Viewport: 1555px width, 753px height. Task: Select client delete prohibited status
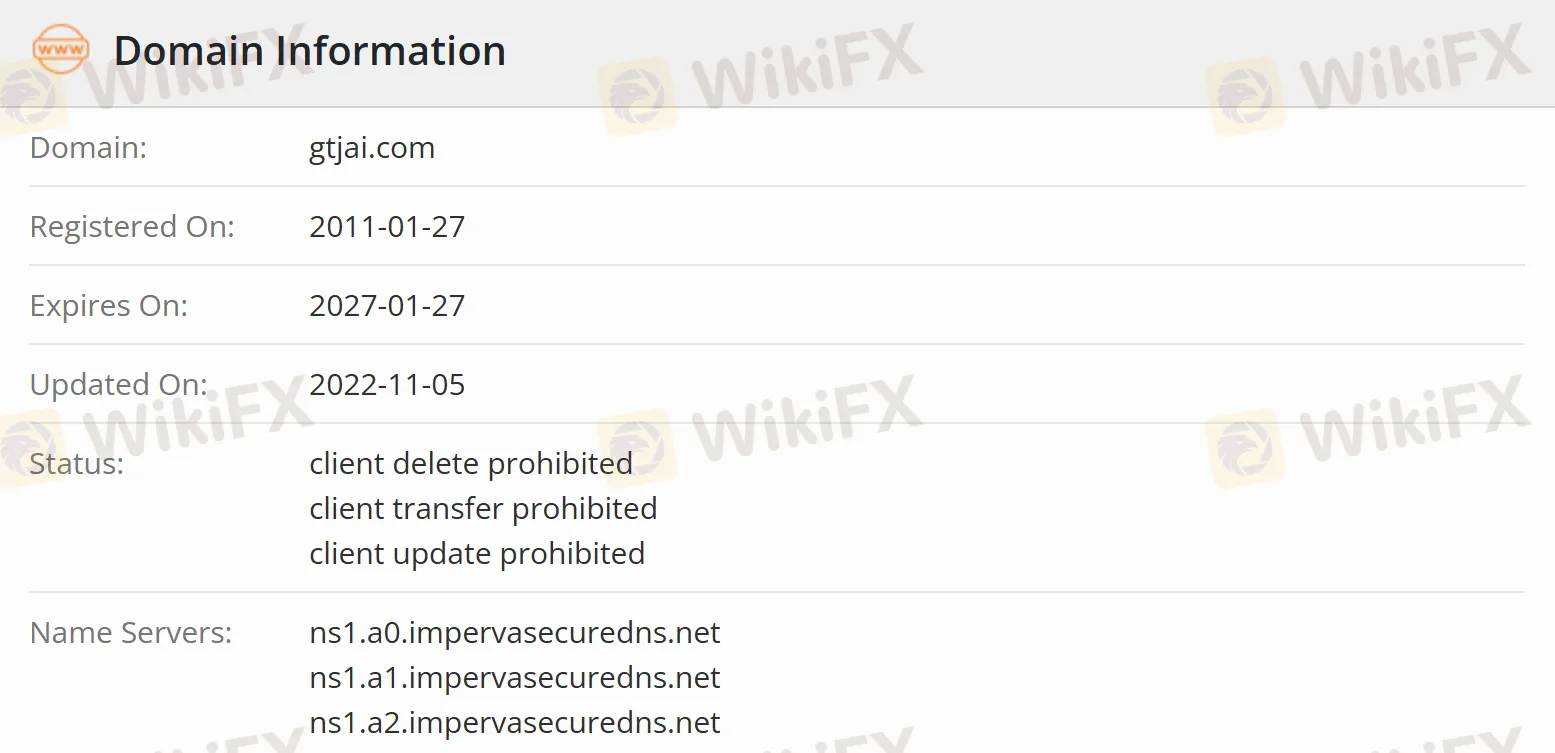(x=471, y=464)
